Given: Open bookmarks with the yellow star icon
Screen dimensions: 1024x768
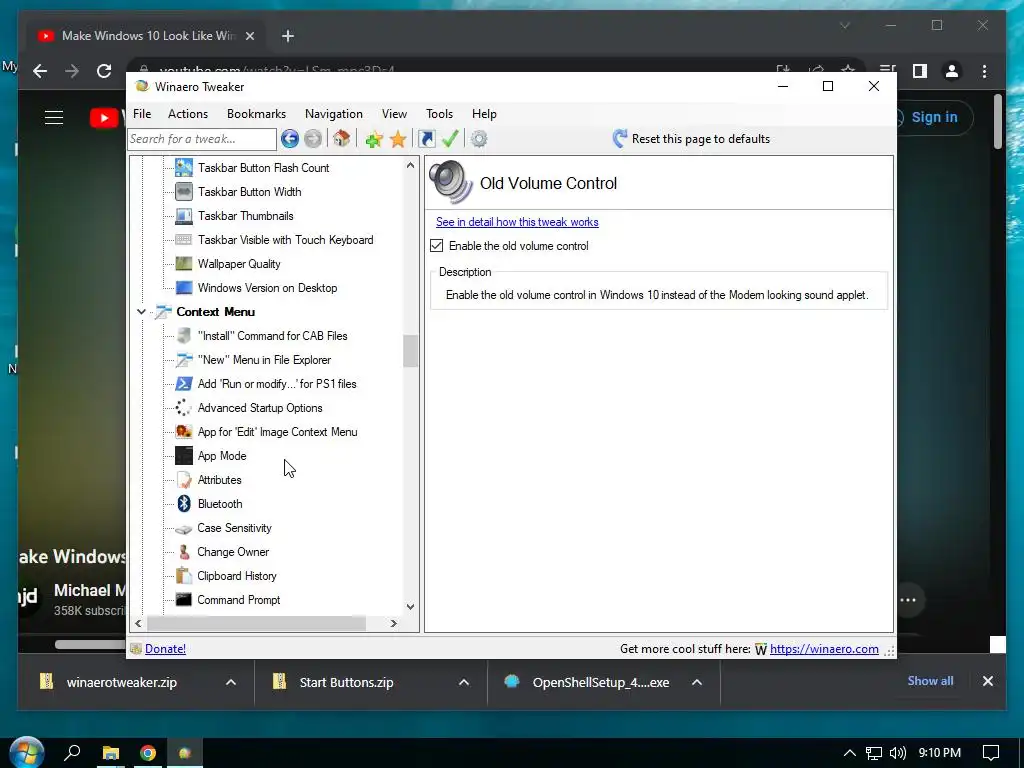Looking at the screenshot, I should pyautogui.click(x=398, y=138).
